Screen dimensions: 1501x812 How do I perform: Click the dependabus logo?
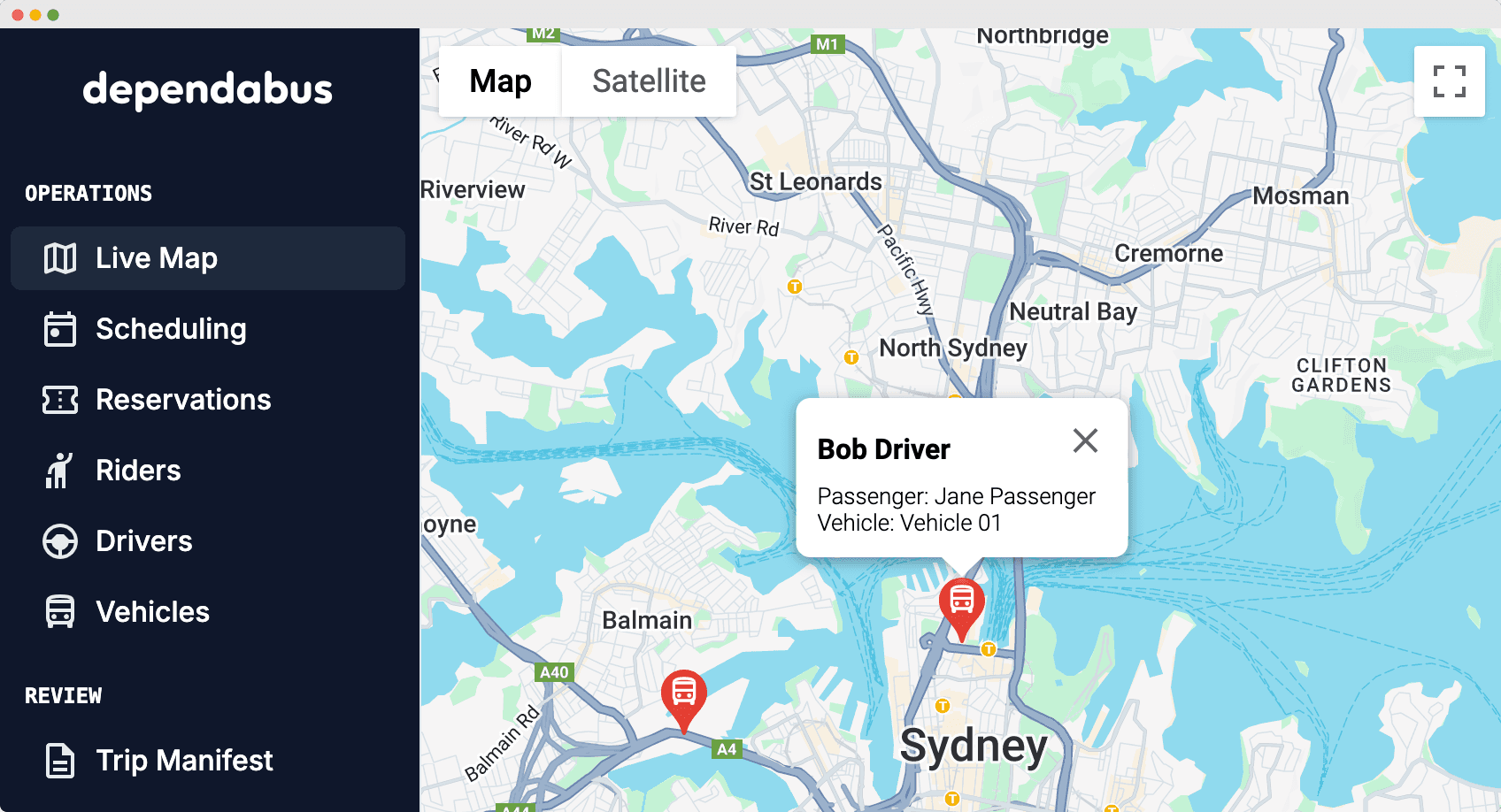[x=208, y=89]
